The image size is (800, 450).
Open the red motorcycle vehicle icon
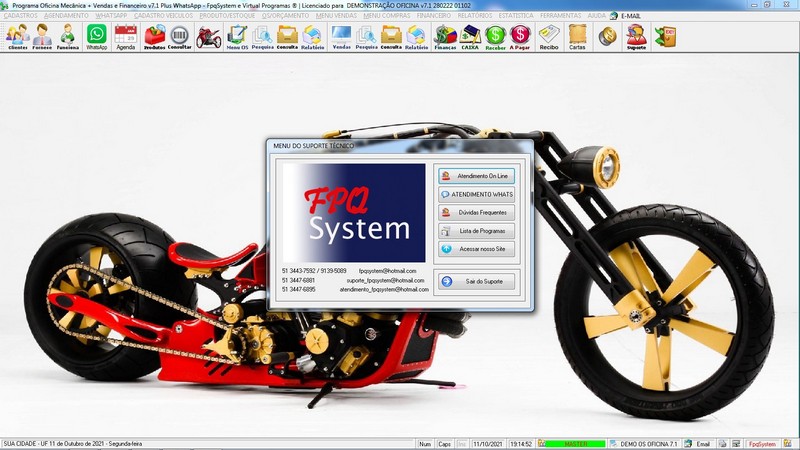(209, 37)
